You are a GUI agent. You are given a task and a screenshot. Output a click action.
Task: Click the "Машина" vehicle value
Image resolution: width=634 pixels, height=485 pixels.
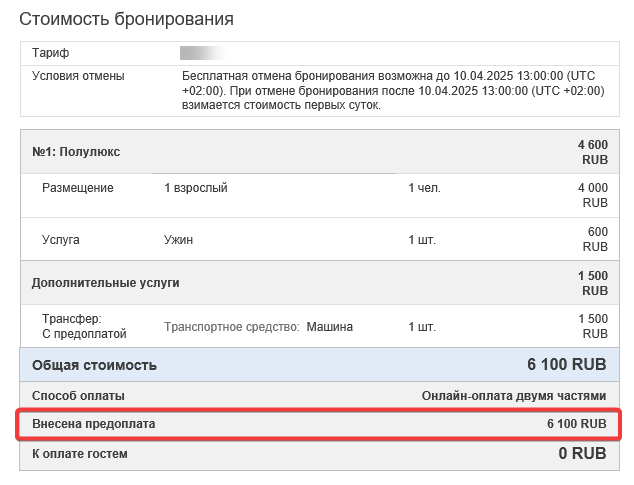(x=329, y=327)
